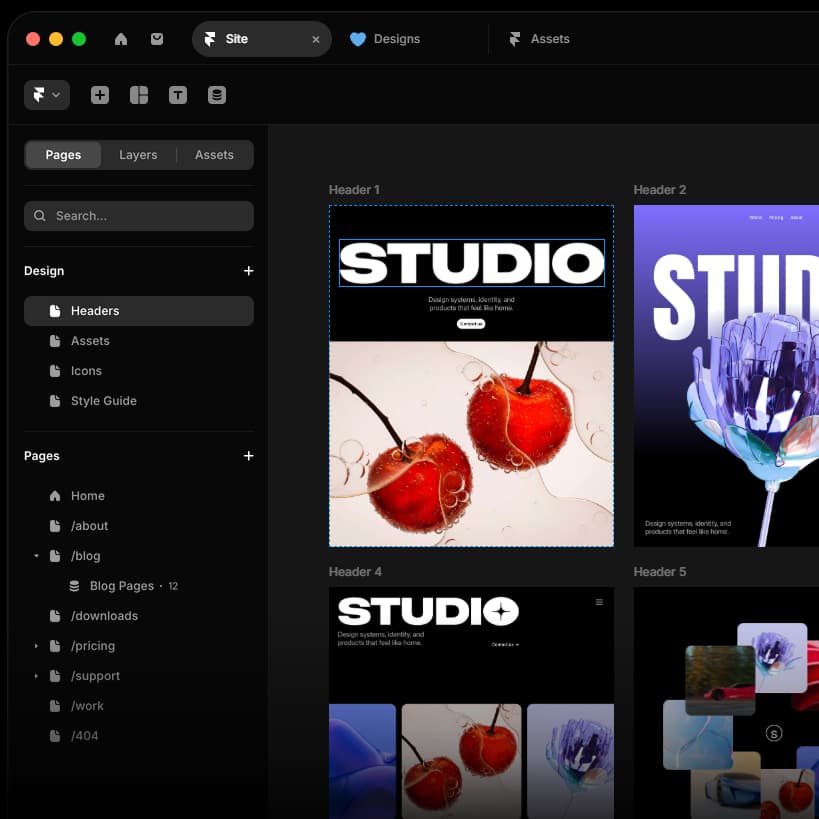Add a new page with the Pages plus button

pyautogui.click(x=248, y=455)
